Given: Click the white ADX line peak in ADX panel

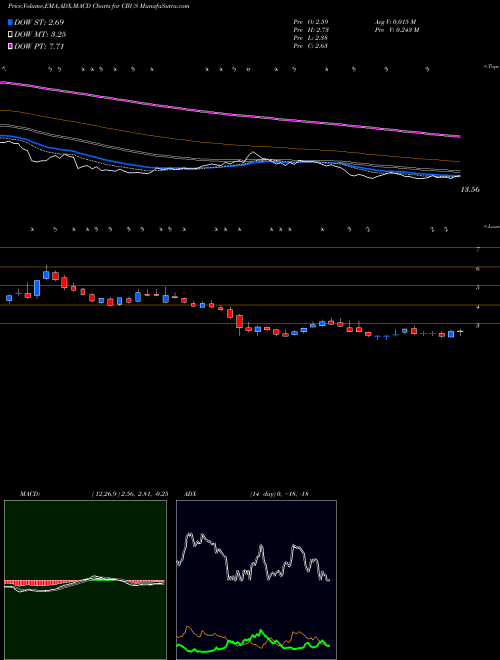Looking at the screenshot, I should point(190,535).
